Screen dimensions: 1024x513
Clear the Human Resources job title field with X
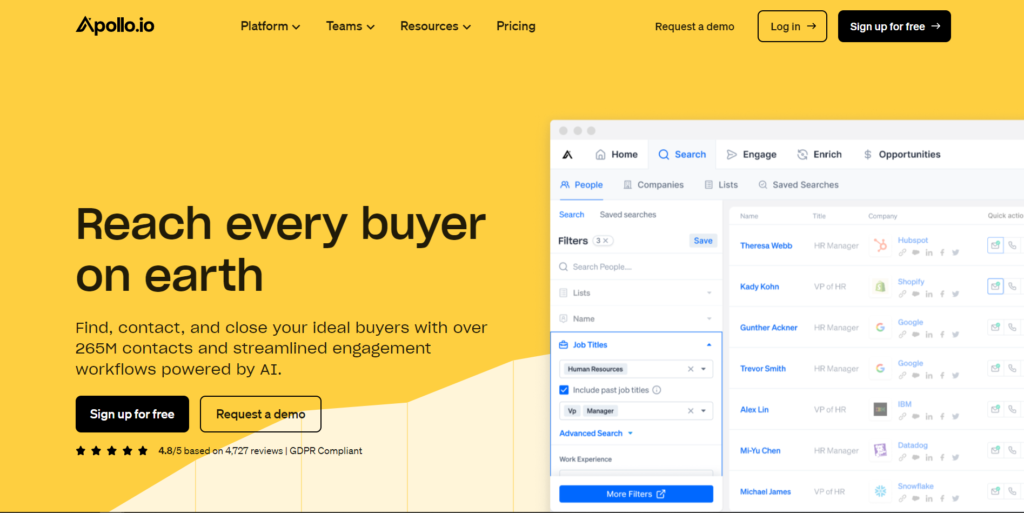coord(690,369)
